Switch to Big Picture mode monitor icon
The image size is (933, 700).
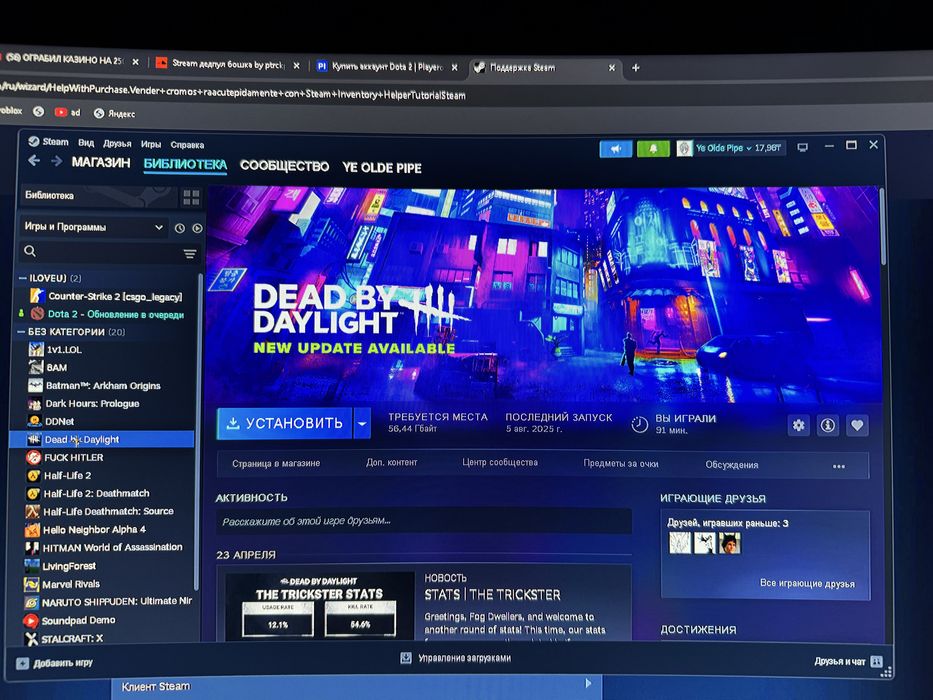coord(803,147)
